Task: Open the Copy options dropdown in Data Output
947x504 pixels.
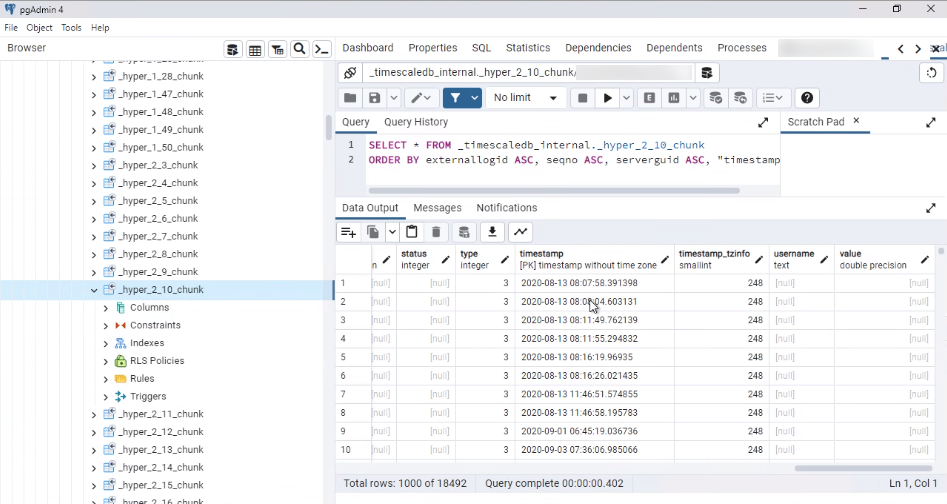Action: pos(392,232)
